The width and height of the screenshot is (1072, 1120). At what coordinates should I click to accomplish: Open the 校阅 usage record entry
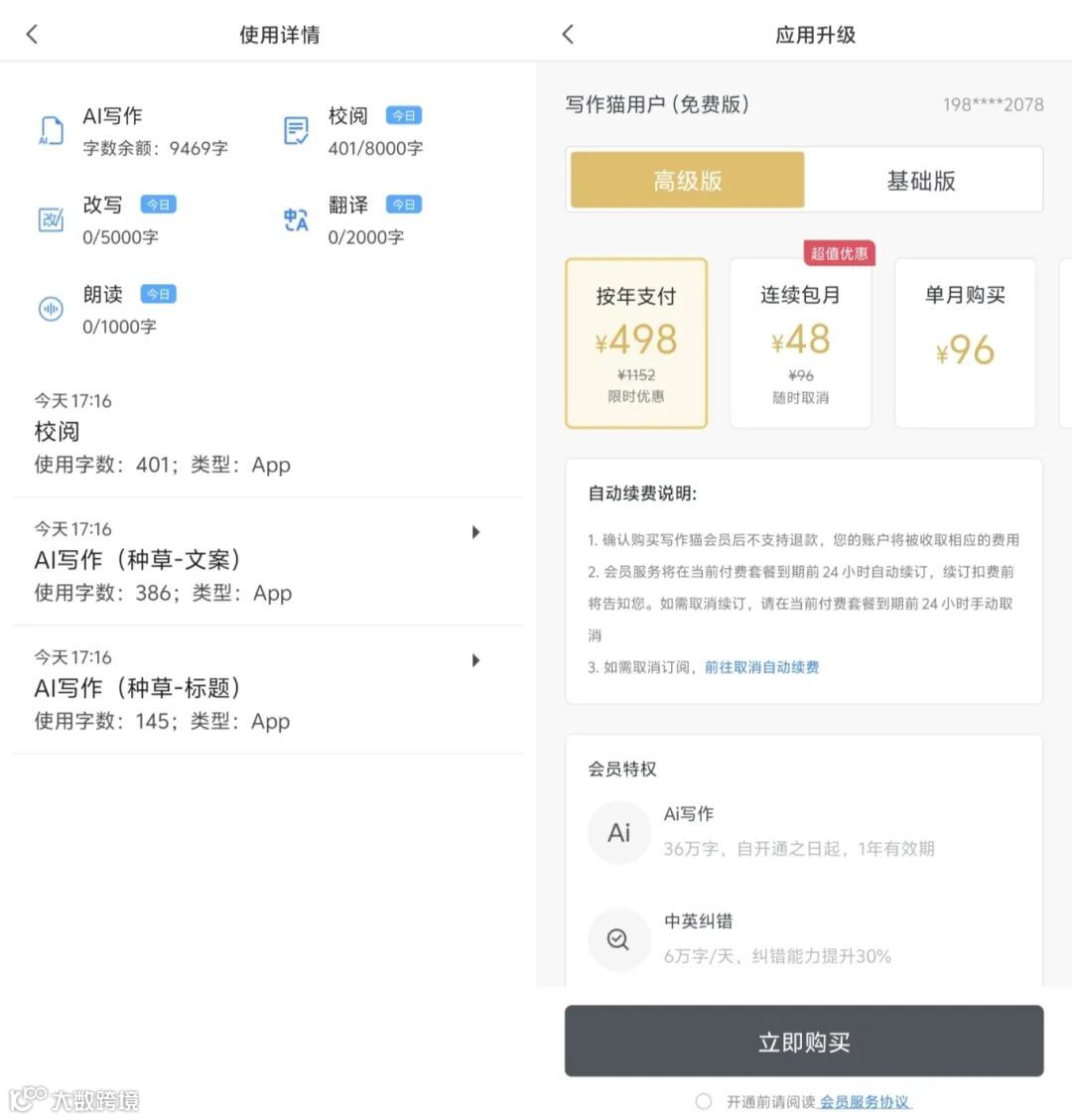(x=269, y=434)
